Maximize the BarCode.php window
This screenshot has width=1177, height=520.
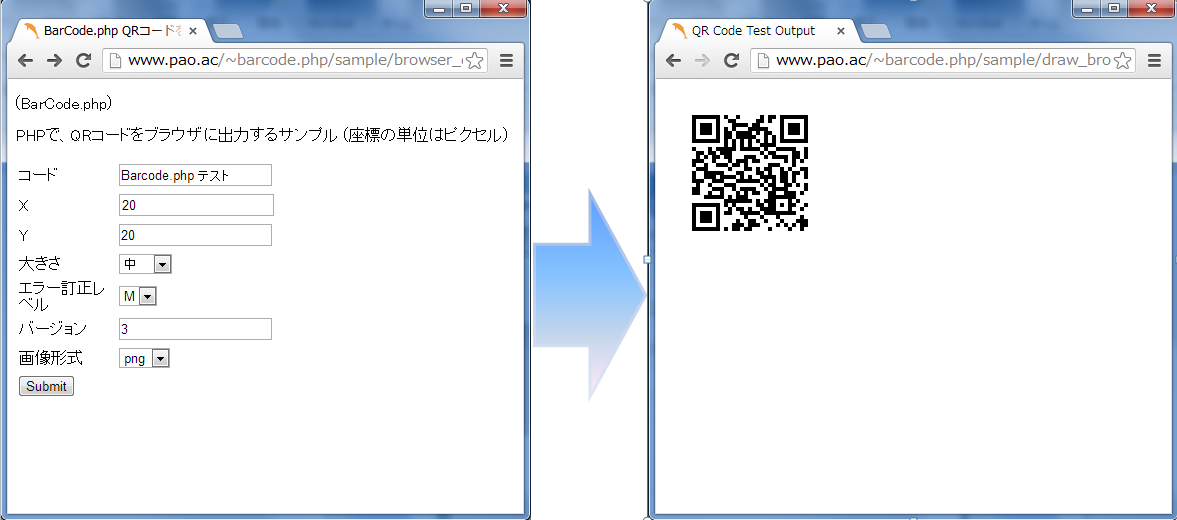(x=465, y=8)
